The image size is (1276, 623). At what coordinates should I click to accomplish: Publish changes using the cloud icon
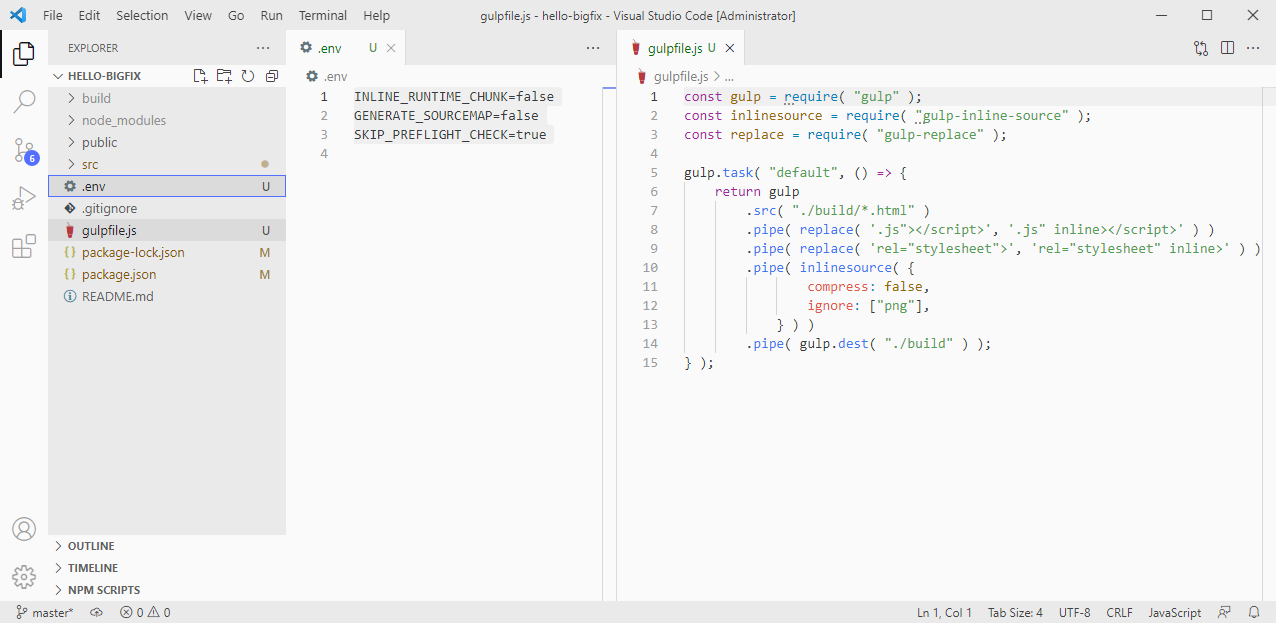(97, 612)
